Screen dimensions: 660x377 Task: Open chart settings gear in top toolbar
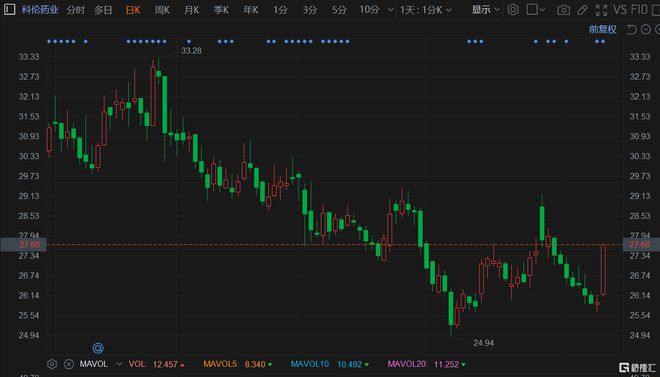[x=513, y=10]
